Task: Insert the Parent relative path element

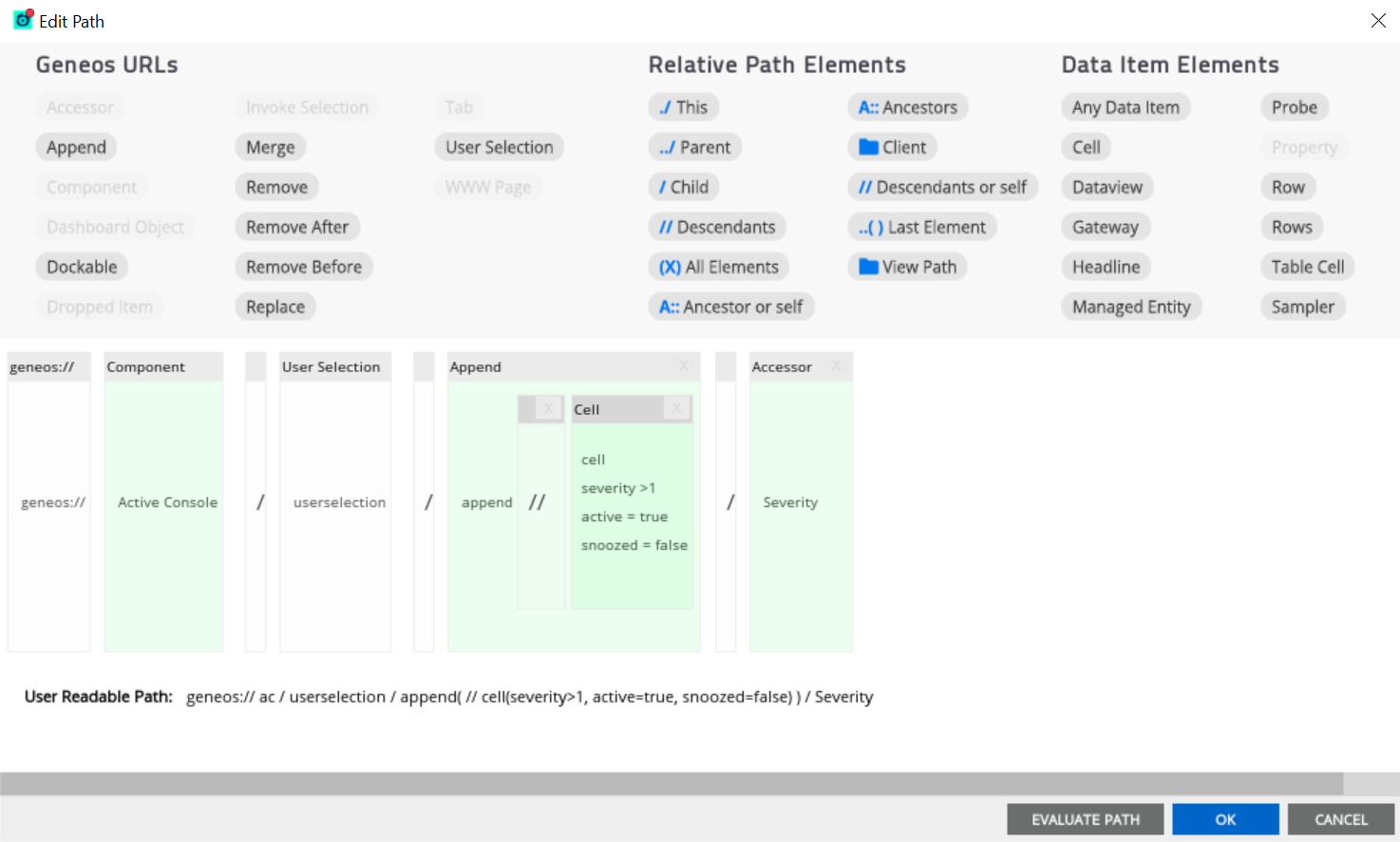Action: pyautogui.click(x=695, y=147)
